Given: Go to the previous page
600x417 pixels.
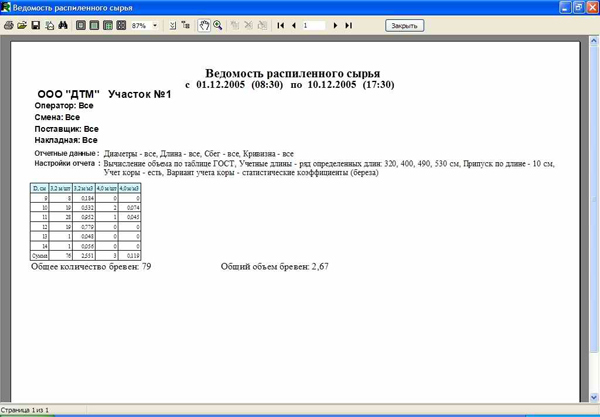Looking at the screenshot, I should click(x=294, y=24).
